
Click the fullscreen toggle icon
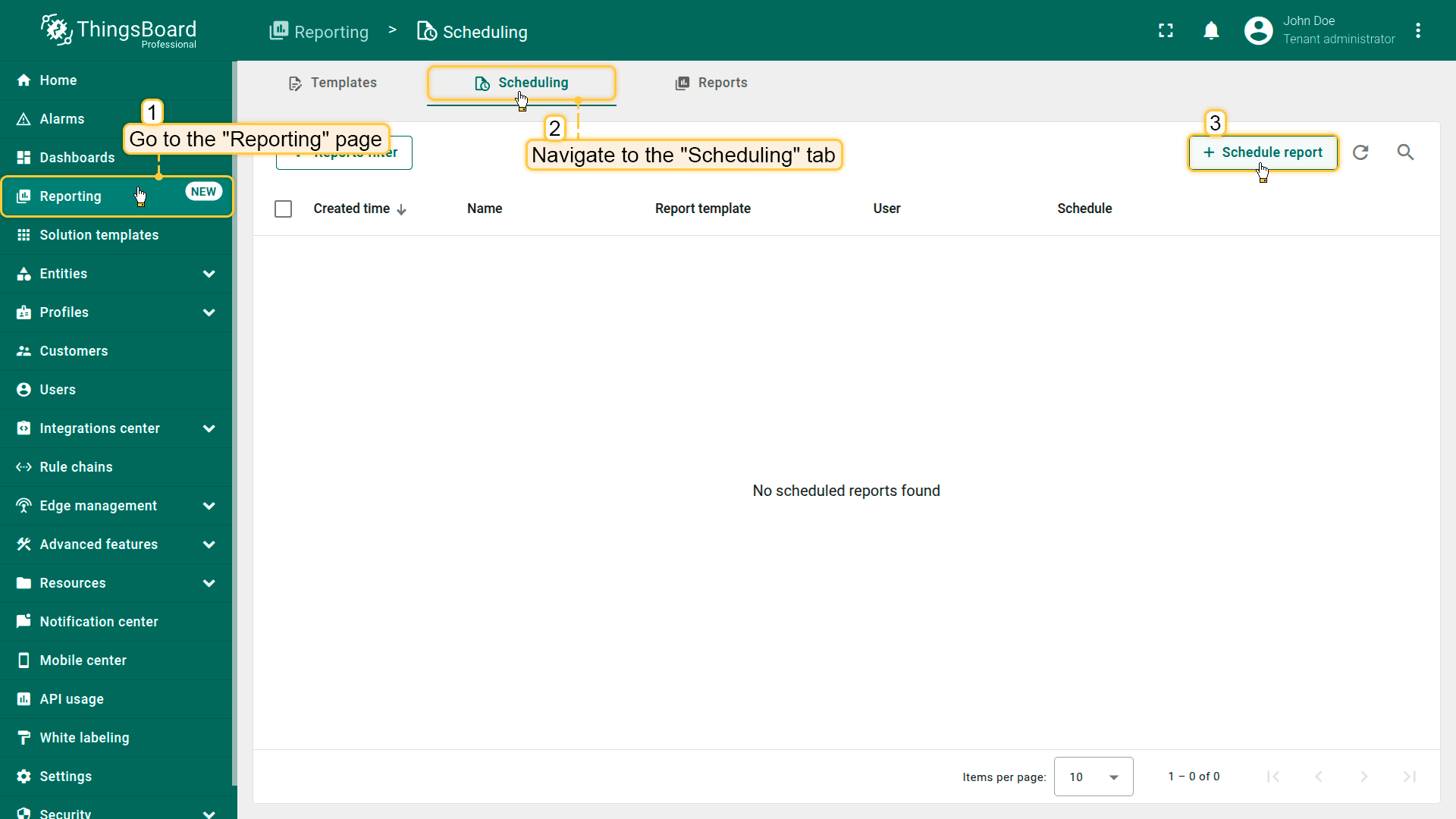pyautogui.click(x=1166, y=30)
